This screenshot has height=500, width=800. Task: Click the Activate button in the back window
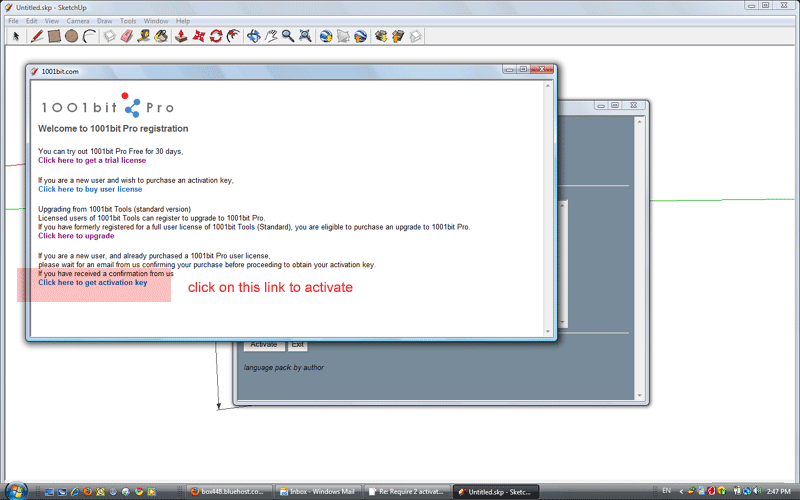tap(264, 345)
